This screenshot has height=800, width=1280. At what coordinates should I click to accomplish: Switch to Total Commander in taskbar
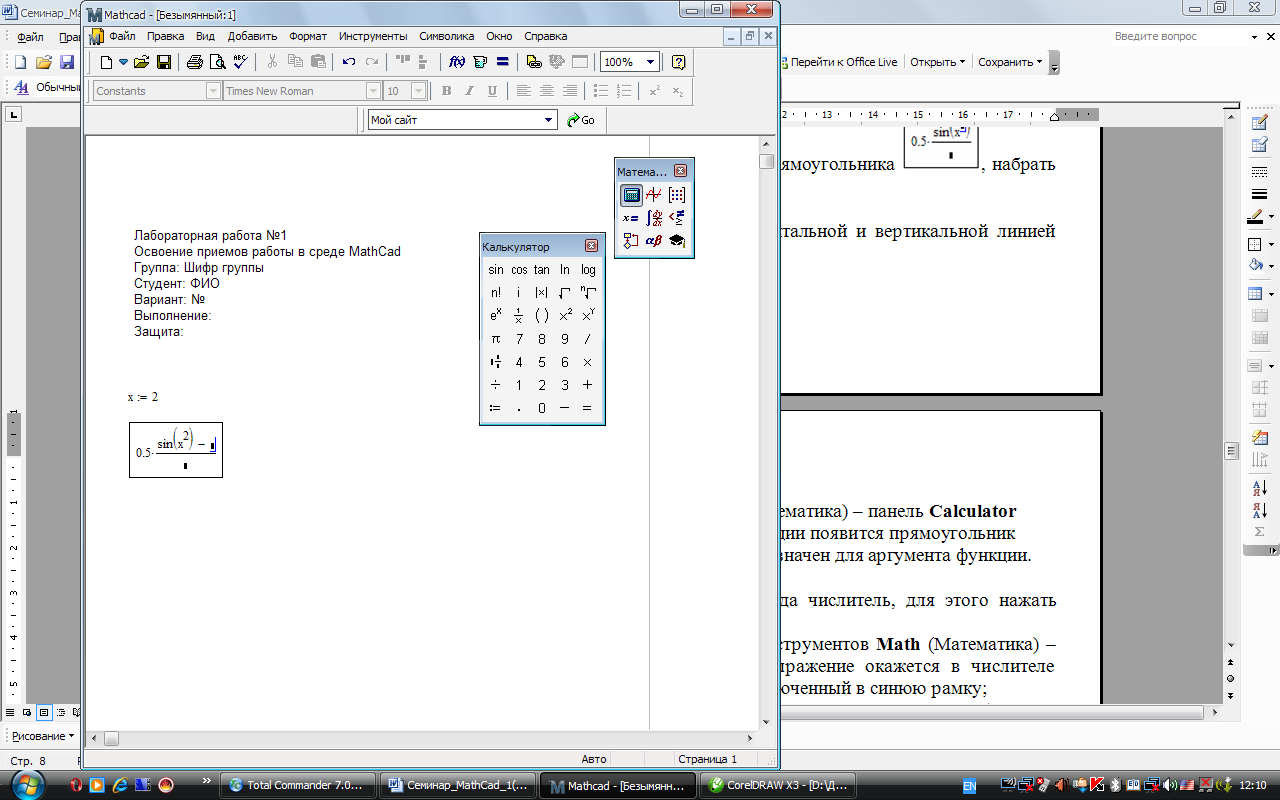pyautogui.click(x=298, y=785)
